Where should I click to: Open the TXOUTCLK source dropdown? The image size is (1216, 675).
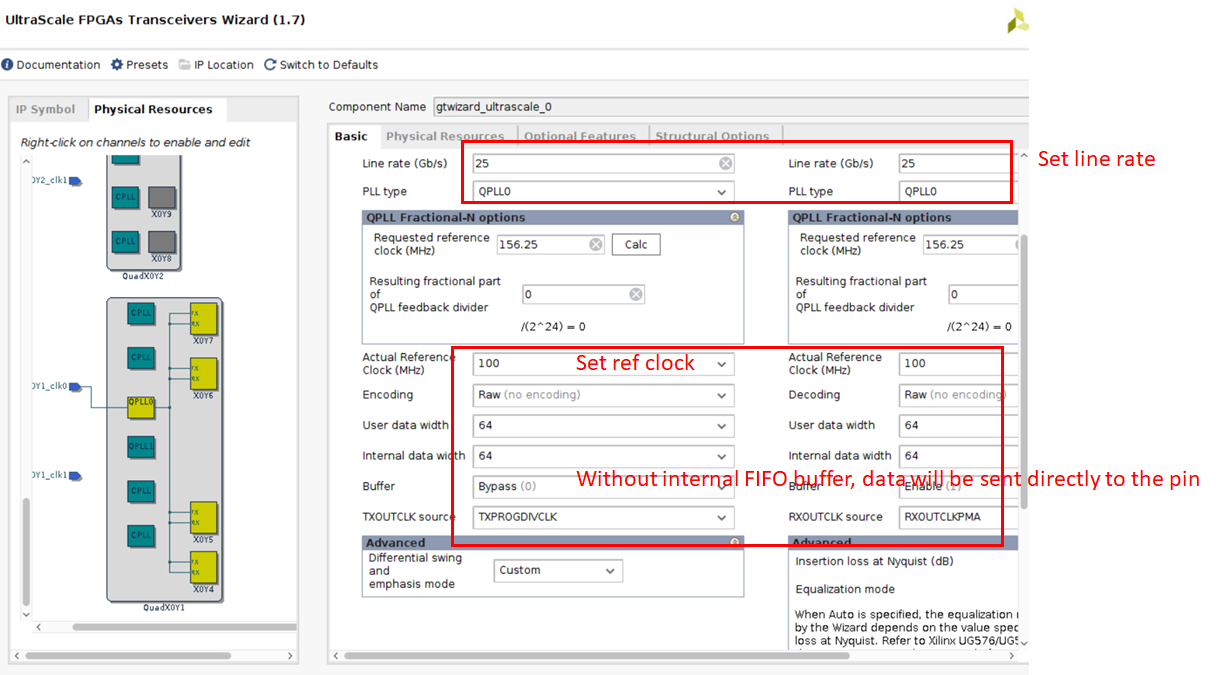[x=604, y=518]
